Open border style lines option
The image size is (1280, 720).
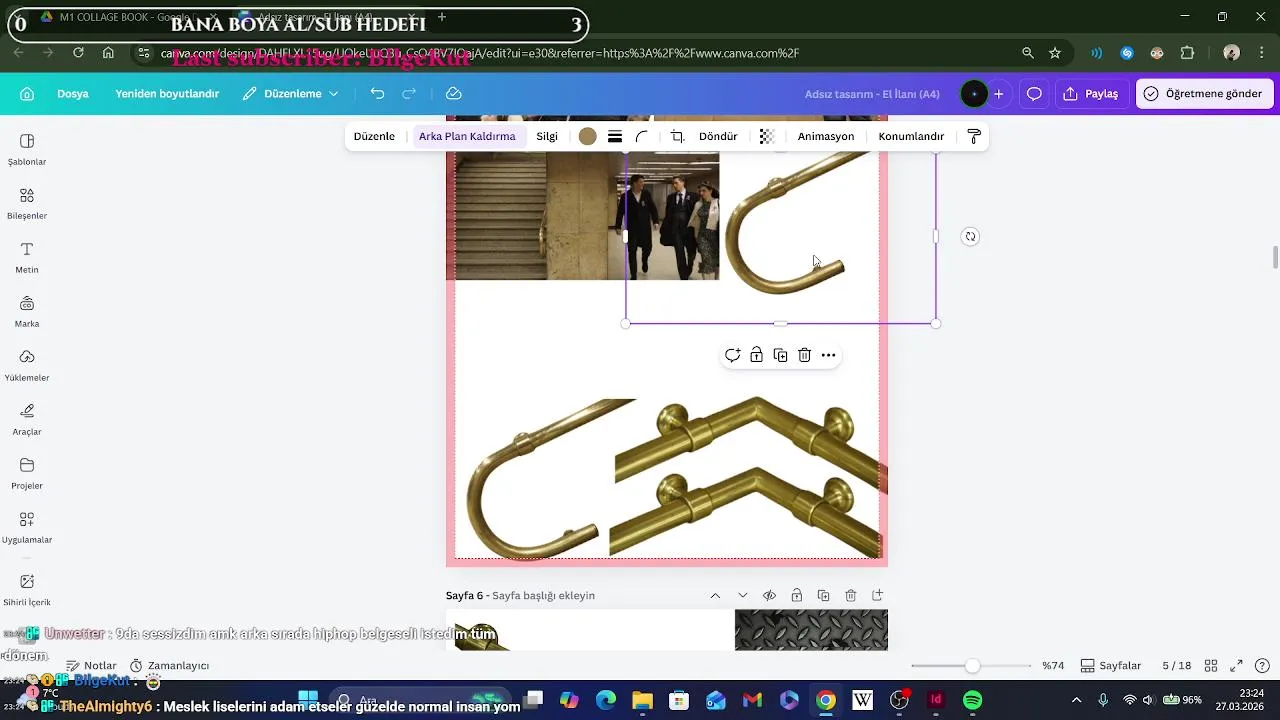coord(615,136)
